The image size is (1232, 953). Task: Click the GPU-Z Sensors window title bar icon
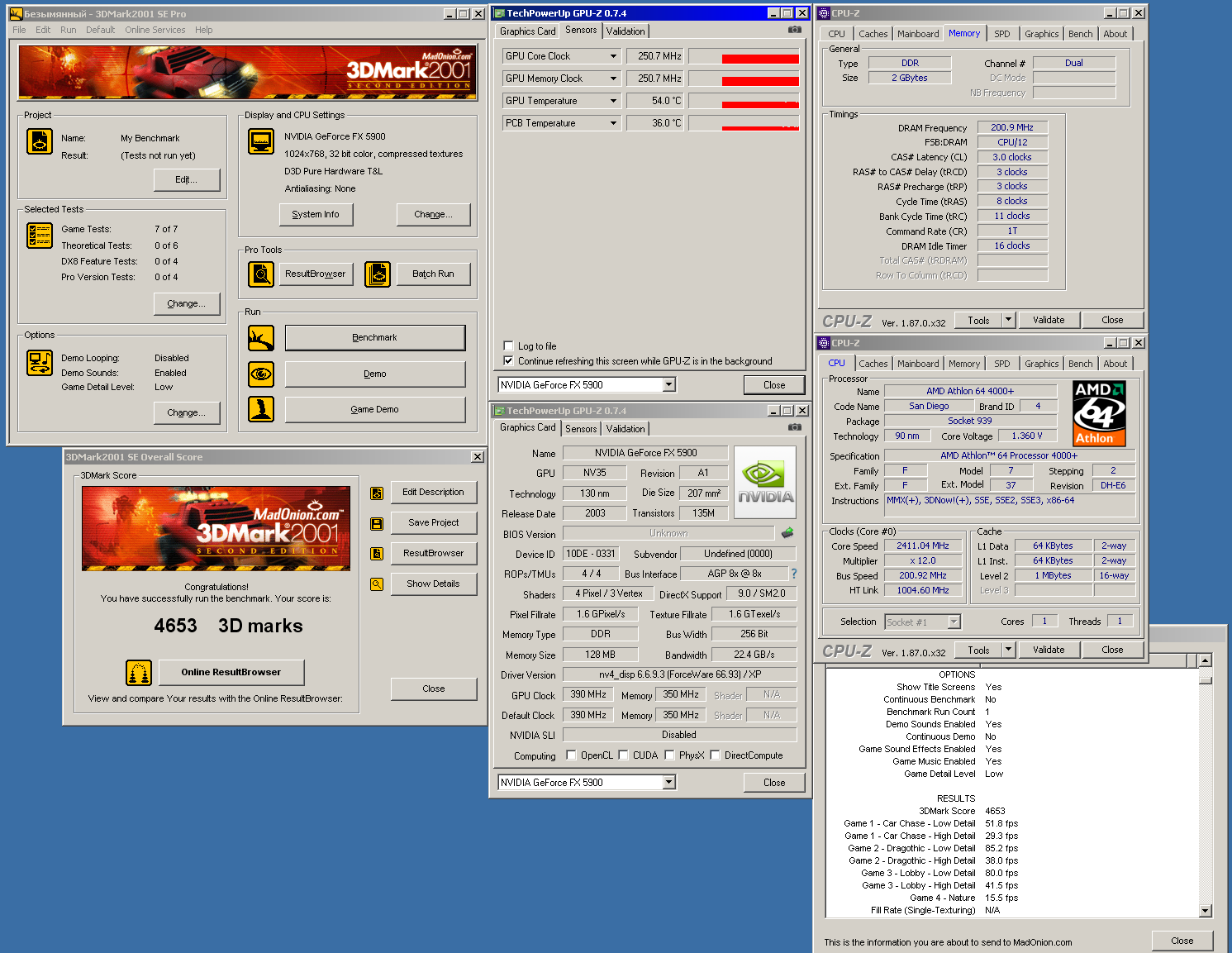(499, 13)
